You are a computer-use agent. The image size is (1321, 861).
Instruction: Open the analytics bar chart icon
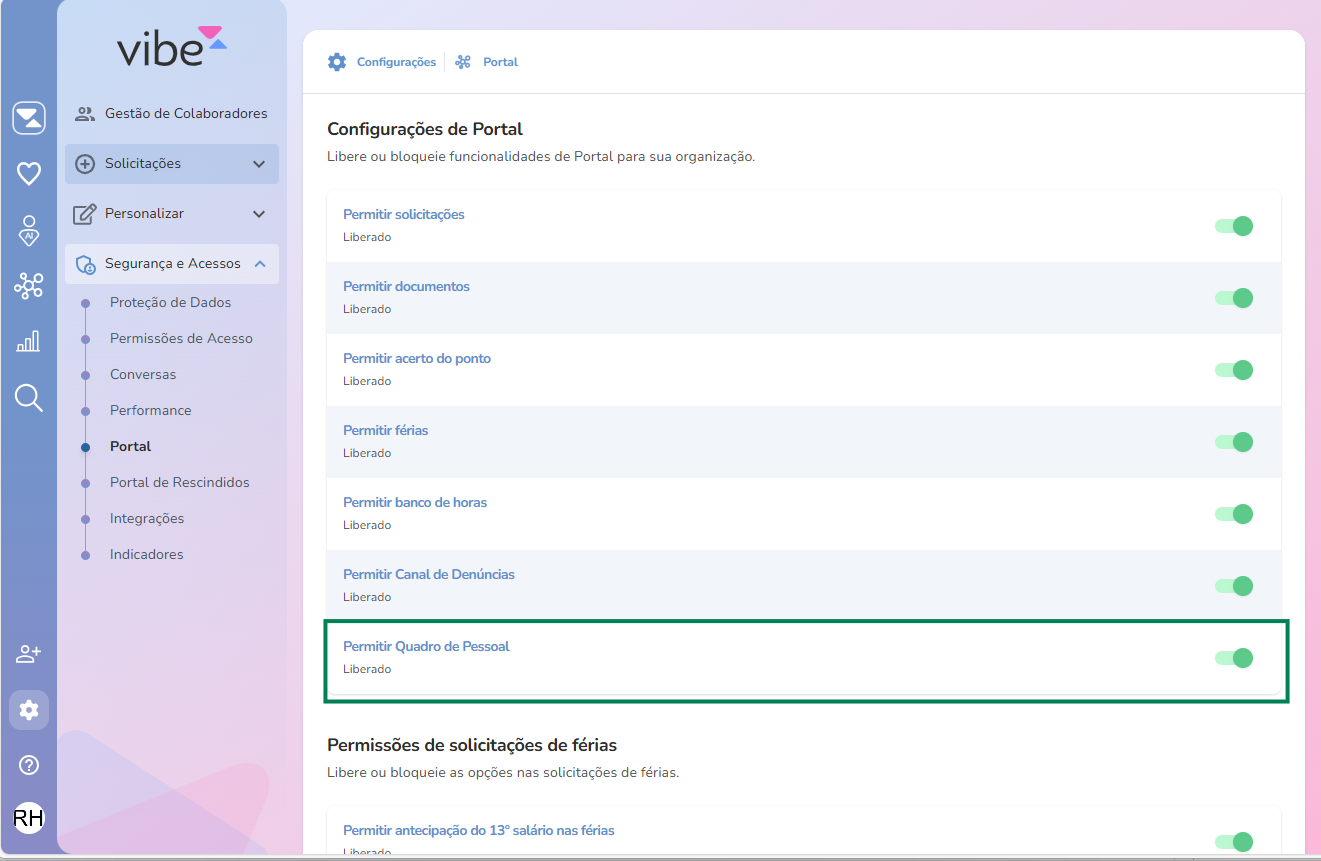(29, 342)
